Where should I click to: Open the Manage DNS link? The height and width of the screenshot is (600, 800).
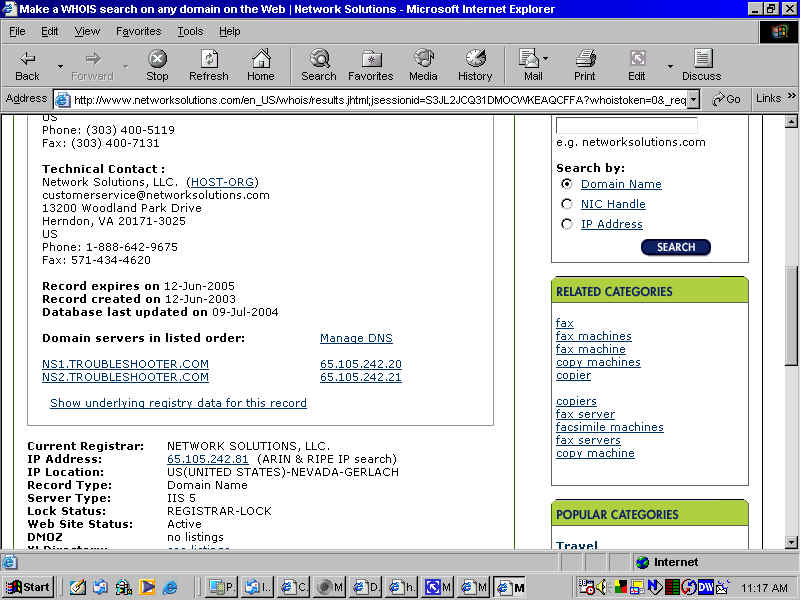356,338
